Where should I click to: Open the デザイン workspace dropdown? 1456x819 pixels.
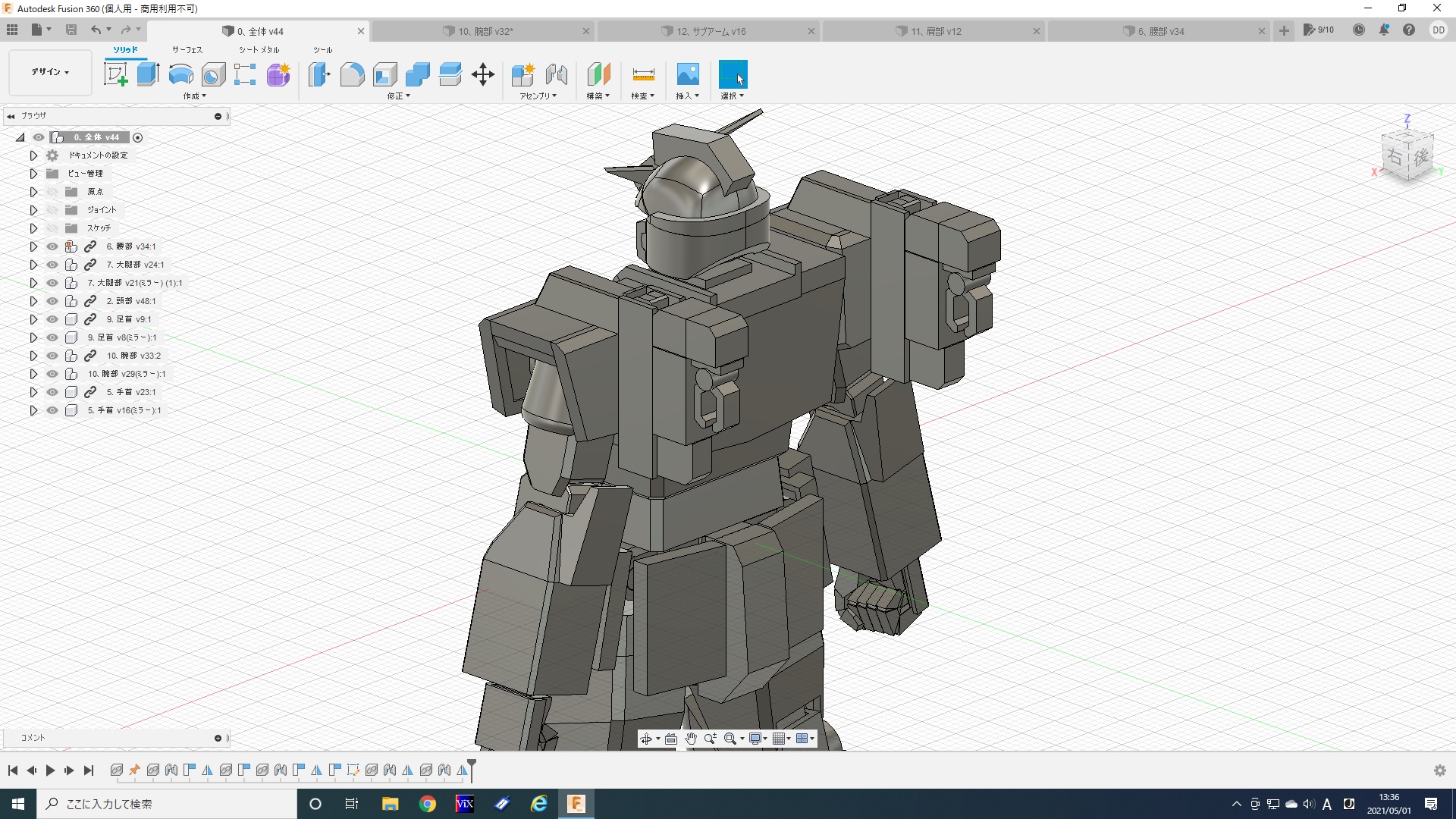point(50,72)
